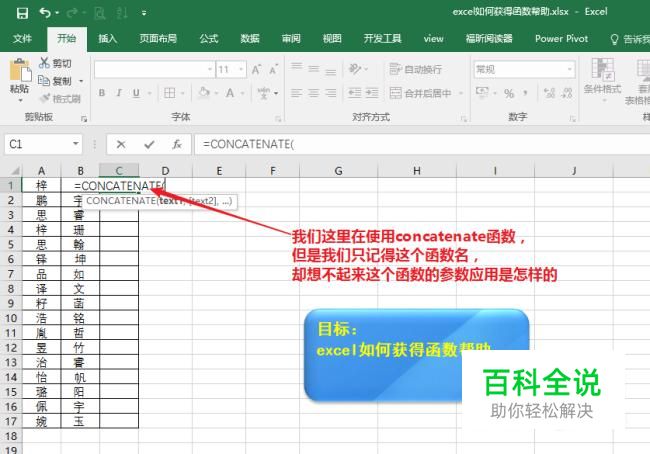Open the 文件 menu tab
Screen dimensions: 650x454
coord(22,39)
